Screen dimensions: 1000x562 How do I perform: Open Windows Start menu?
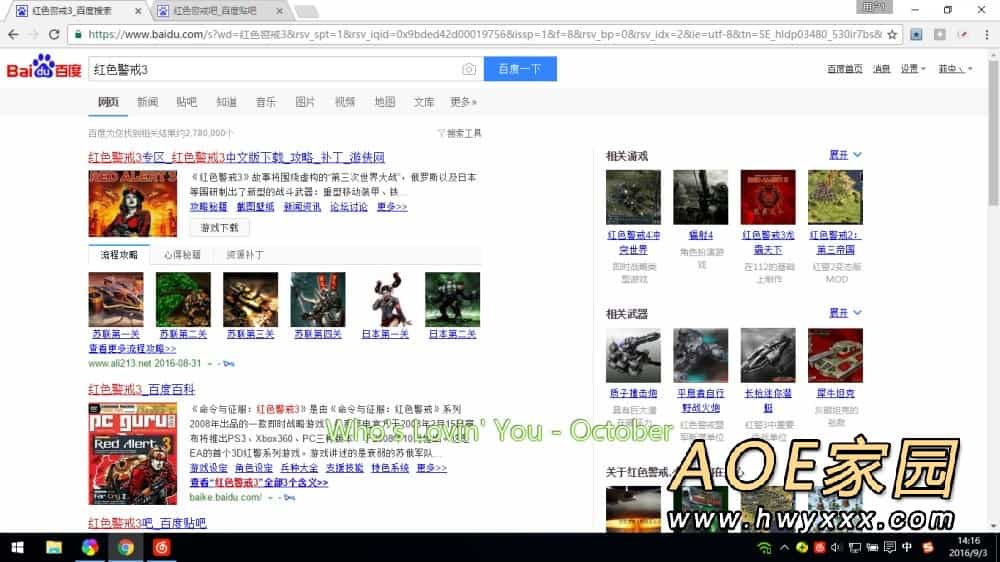pyautogui.click(x=17, y=547)
